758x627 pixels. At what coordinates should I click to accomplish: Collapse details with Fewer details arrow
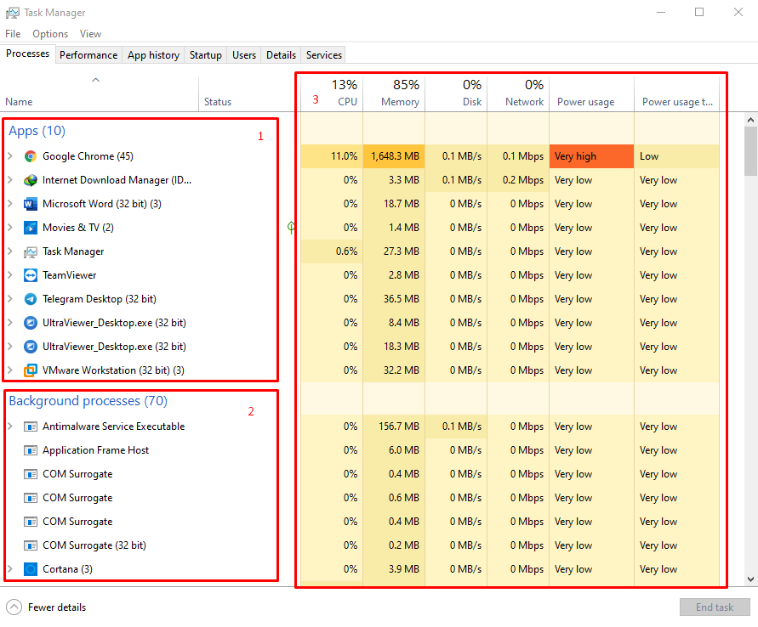[14, 607]
